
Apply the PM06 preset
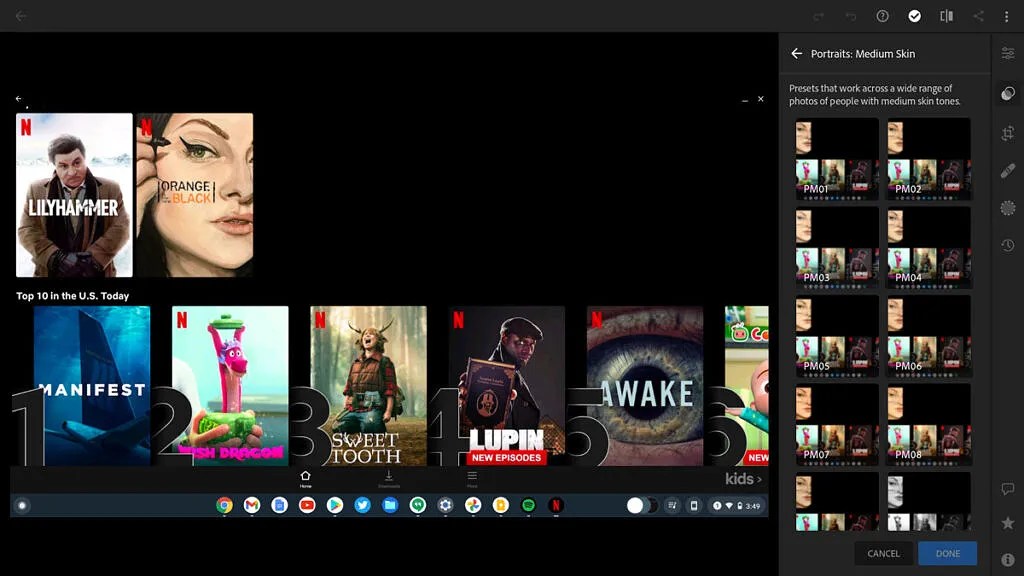point(928,336)
